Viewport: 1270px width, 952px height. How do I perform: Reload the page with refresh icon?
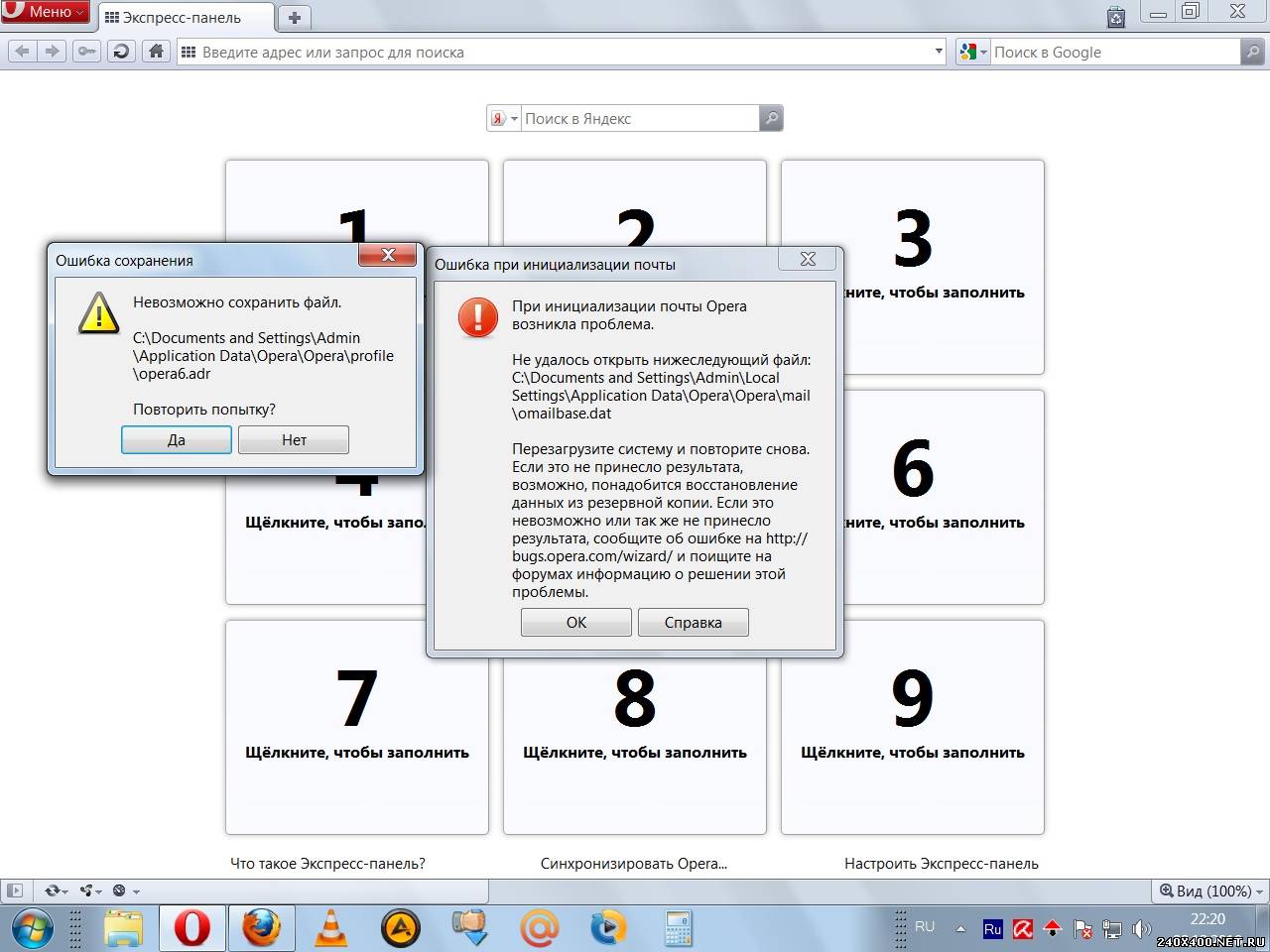point(121,52)
